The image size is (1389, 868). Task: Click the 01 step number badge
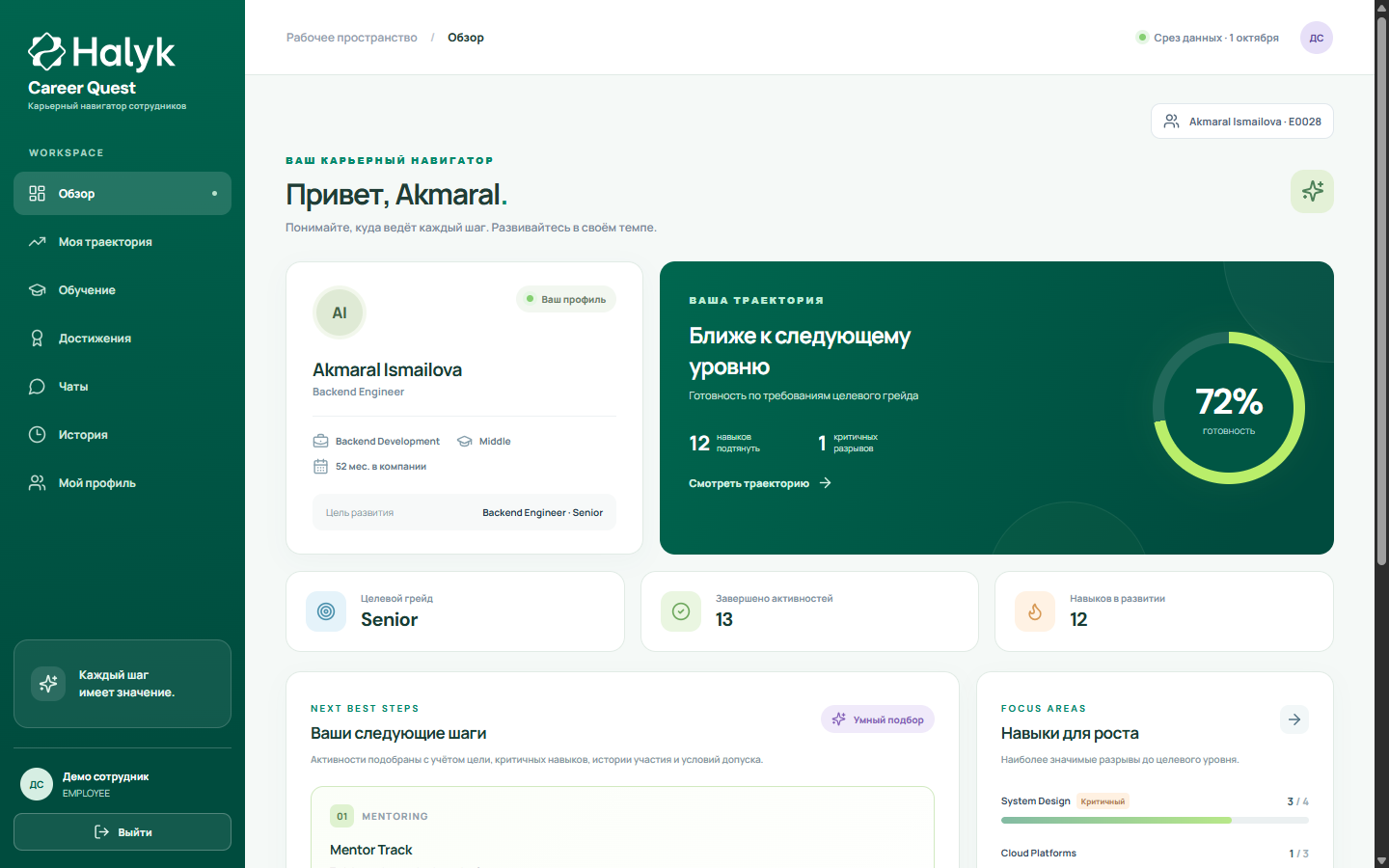(x=341, y=816)
